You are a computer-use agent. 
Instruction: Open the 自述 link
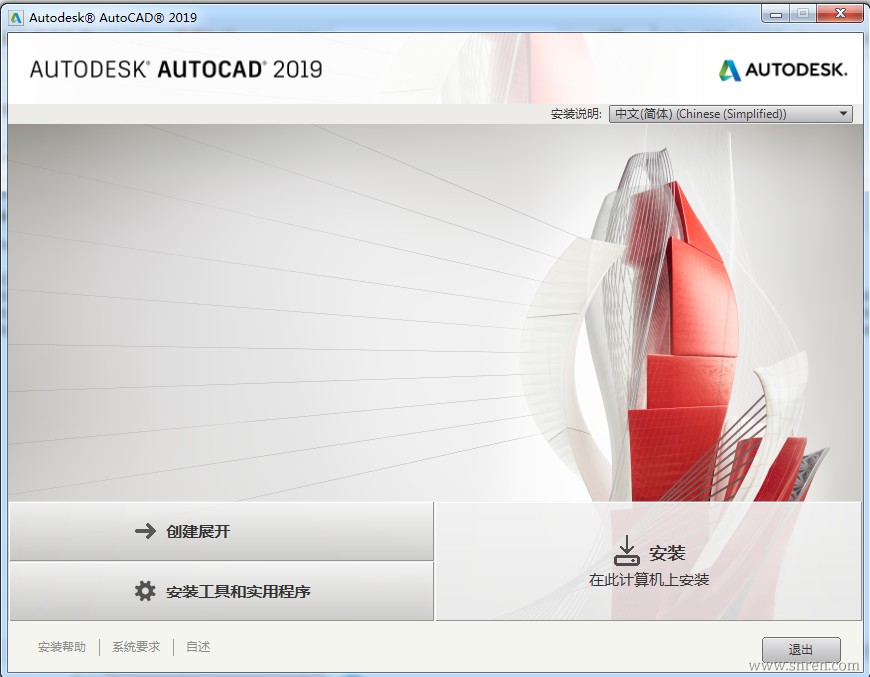pyautogui.click(x=198, y=647)
